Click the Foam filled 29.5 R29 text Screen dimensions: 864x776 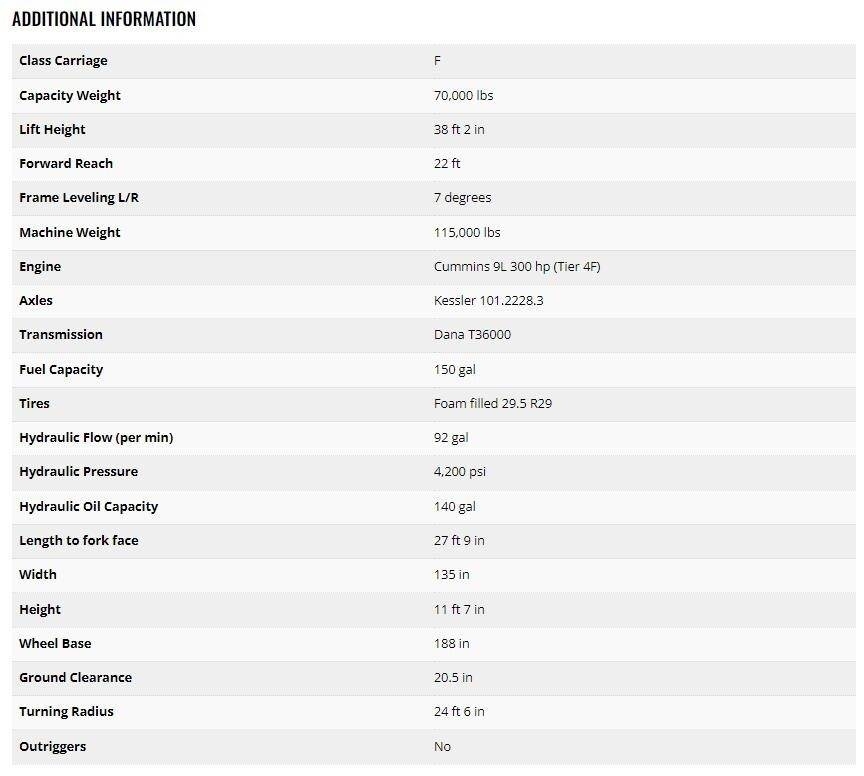(x=491, y=404)
